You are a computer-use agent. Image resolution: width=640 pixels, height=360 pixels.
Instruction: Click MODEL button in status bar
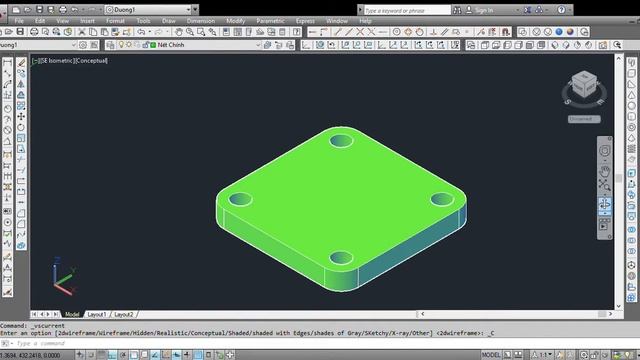[x=491, y=355]
